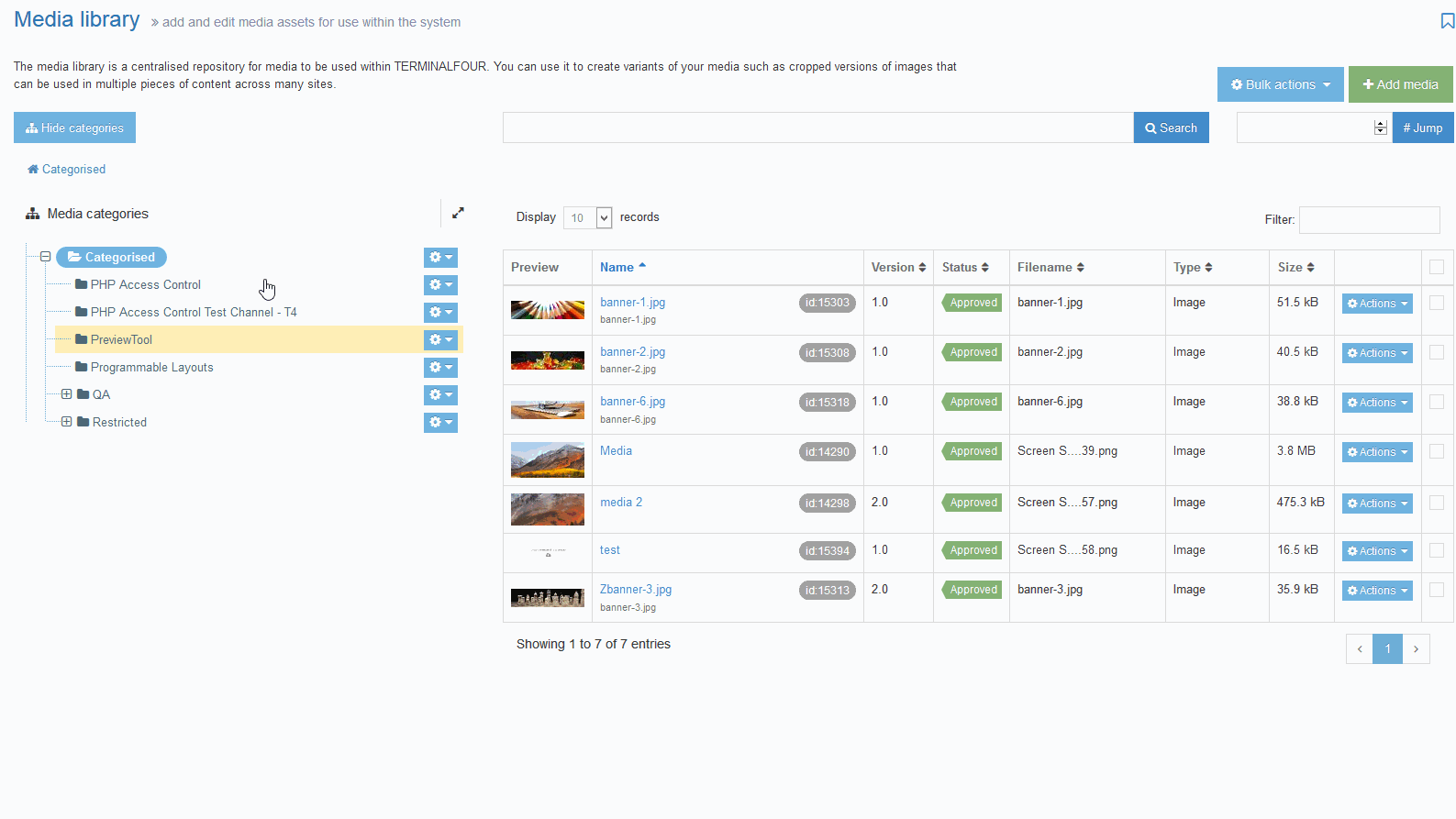1456x819 pixels.
Task: Click the Media categories hierarchy icon
Action: (33, 214)
